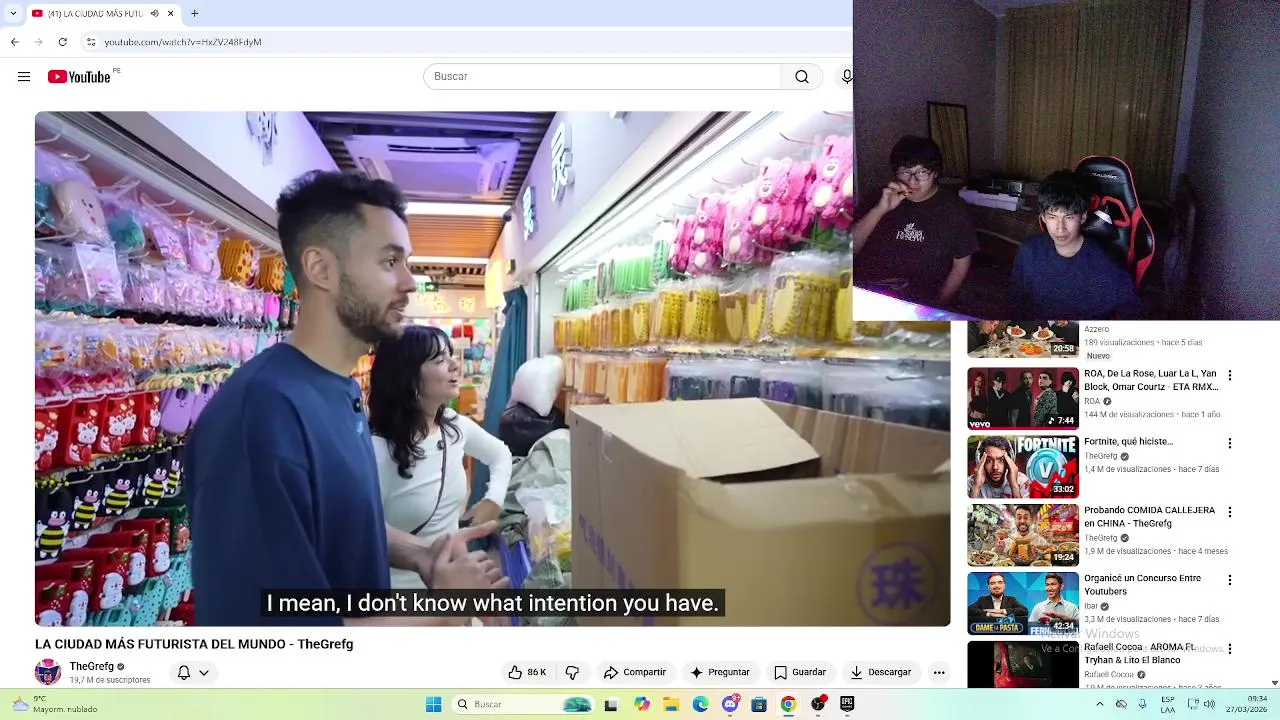Open Organicé un Concurso Entre Youtubers title
The image size is (1280, 720).
[x=1143, y=585]
